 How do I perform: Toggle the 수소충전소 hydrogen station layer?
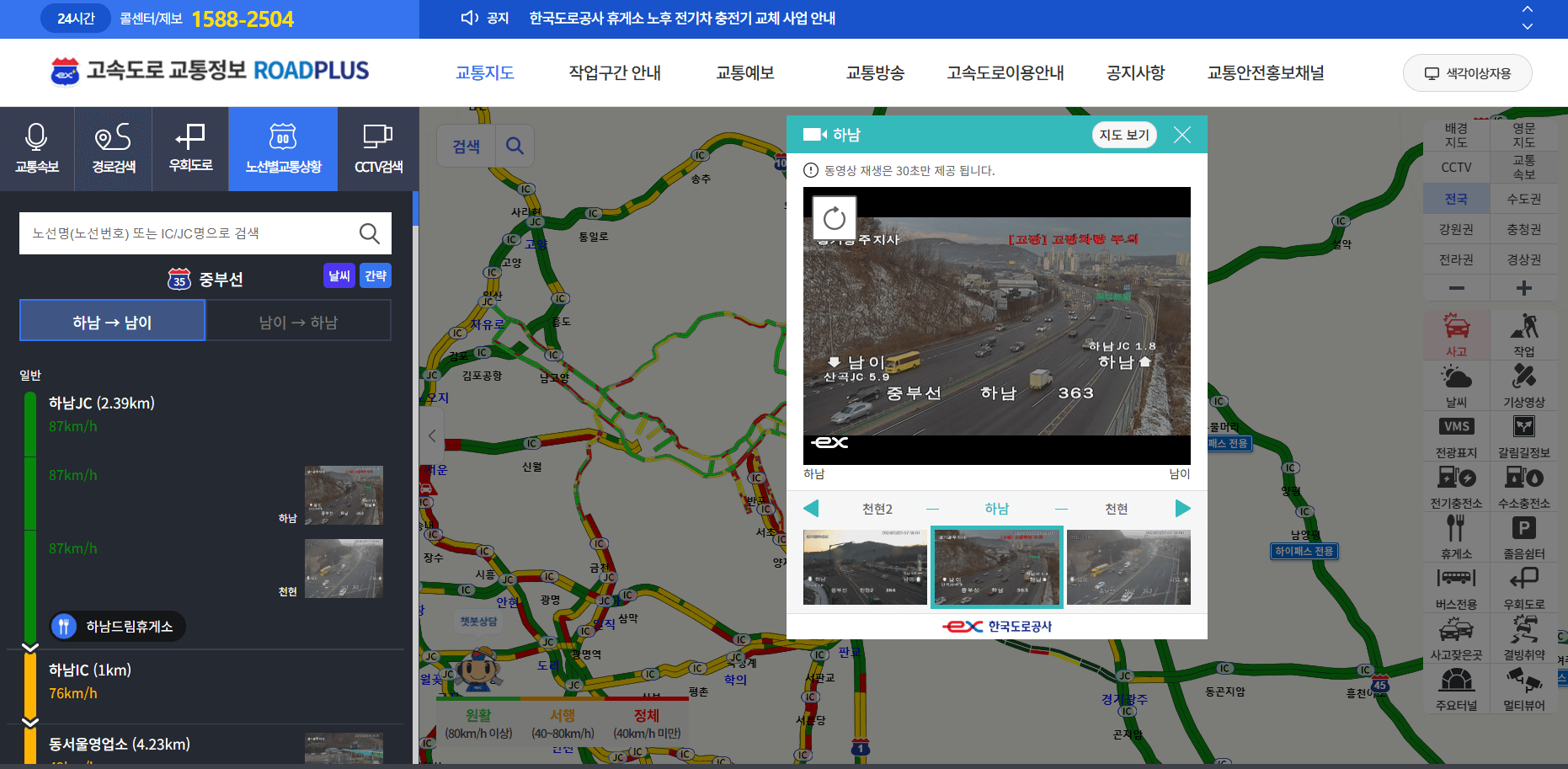(1524, 486)
